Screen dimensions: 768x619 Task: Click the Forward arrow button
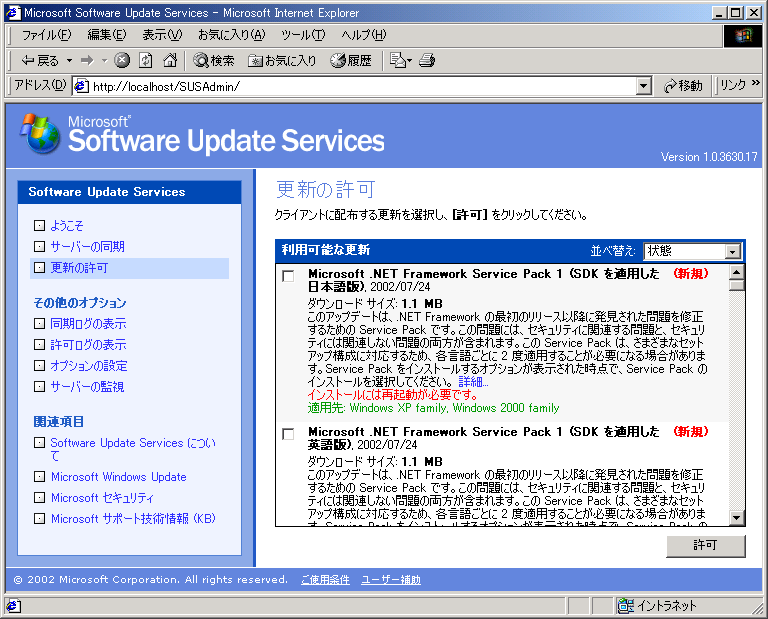pos(87,61)
